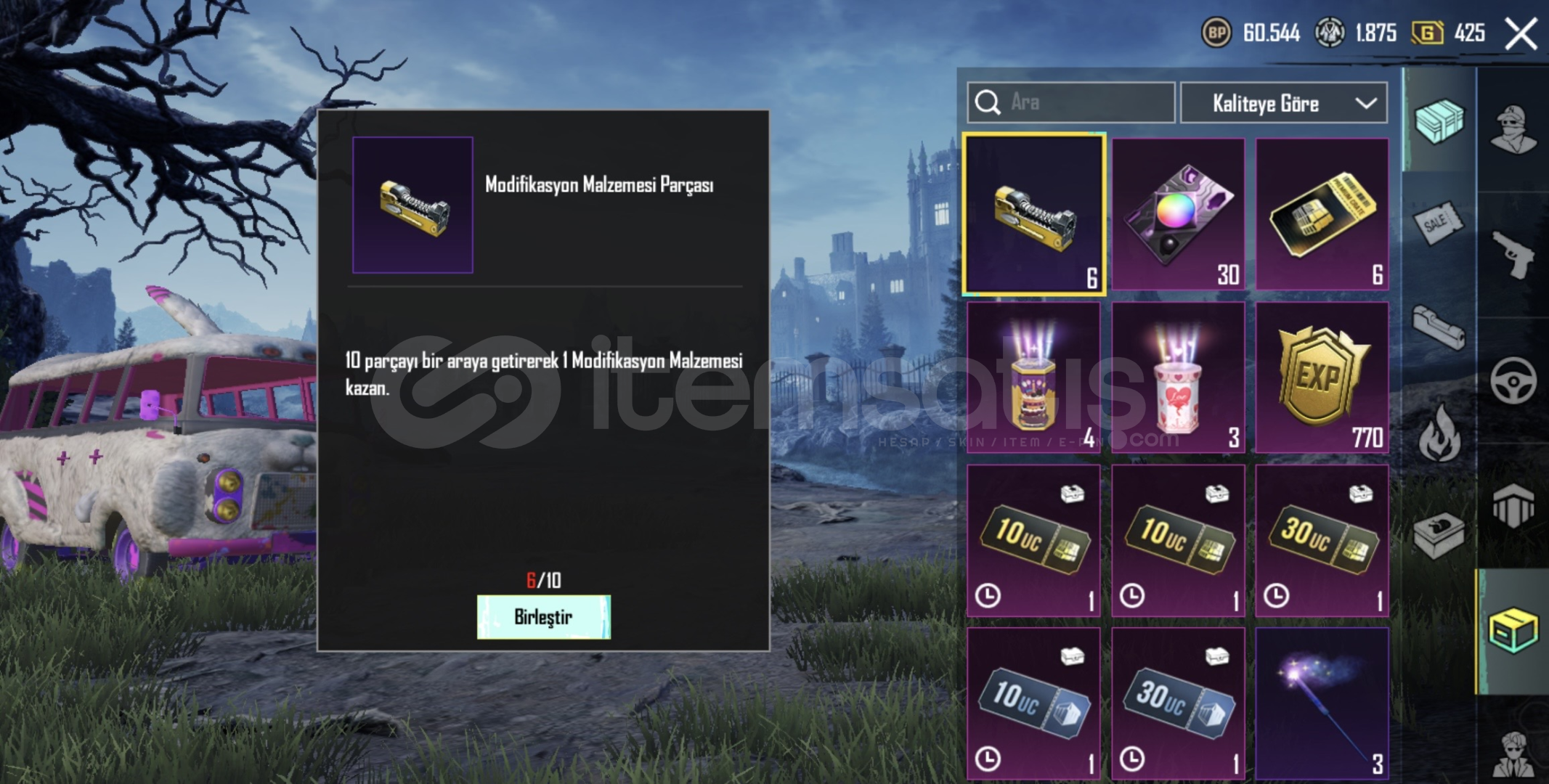The height and width of the screenshot is (784, 1549).
Task: Click the BP currency coin icon
Action: 1216,33
